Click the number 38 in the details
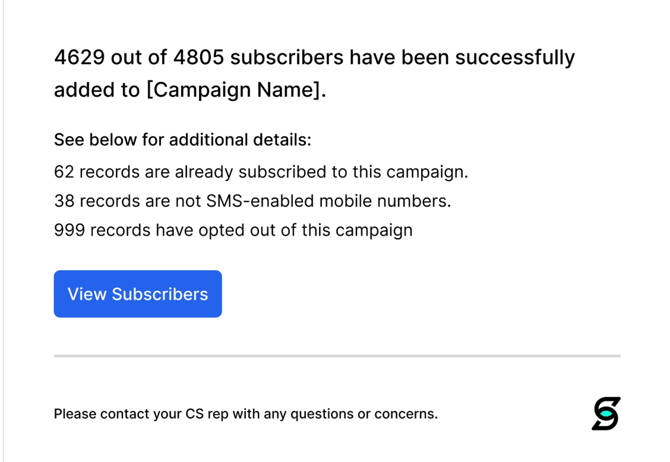 pyautogui.click(x=64, y=201)
